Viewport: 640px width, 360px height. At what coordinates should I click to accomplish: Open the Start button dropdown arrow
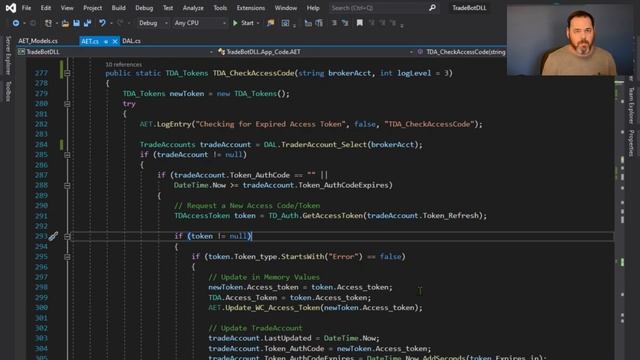click(x=258, y=23)
